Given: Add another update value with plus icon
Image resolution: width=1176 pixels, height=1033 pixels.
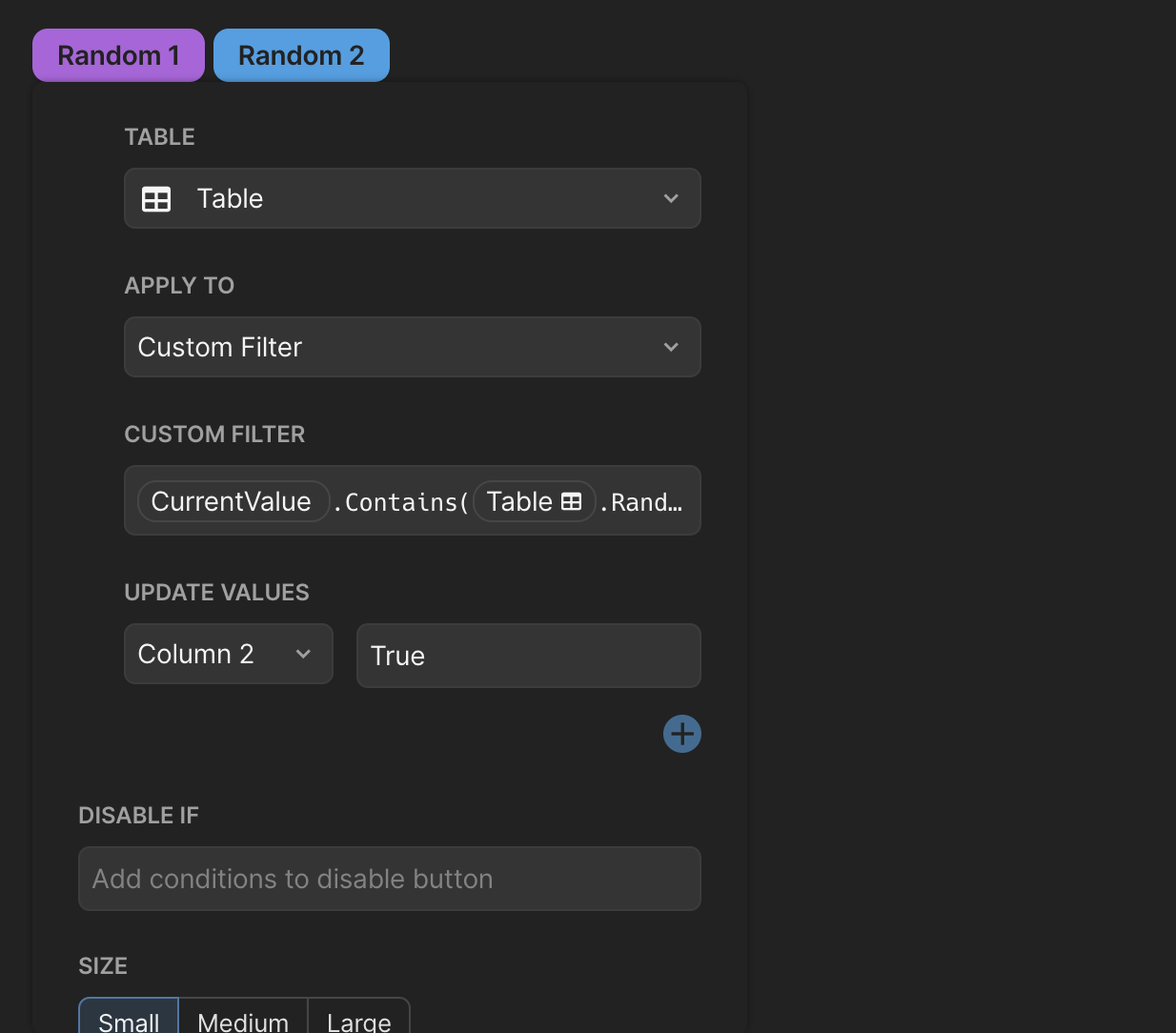Looking at the screenshot, I should point(682,734).
